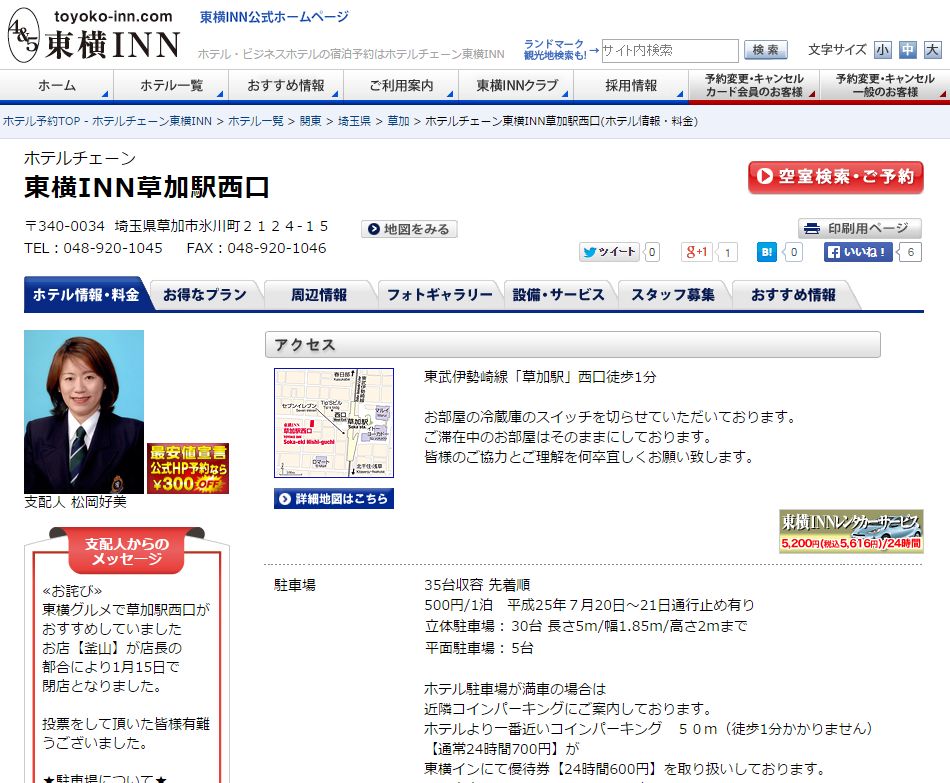Open the おすすめ情報 top navigation menu
This screenshot has height=783, width=950.
(286, 85)
